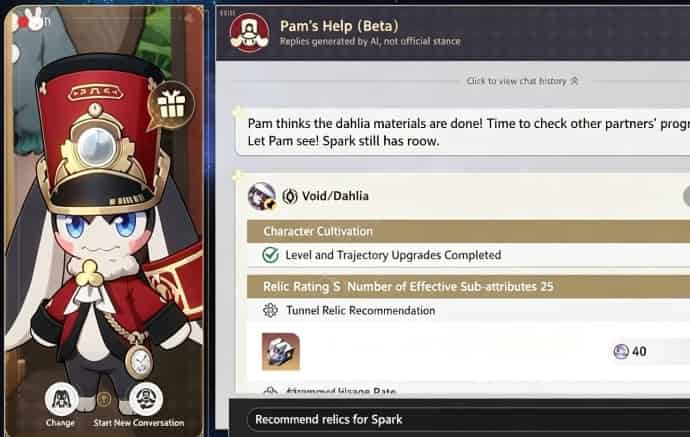Click the Void path emblem icon
The image size is (690, 437).
(290, 196)
